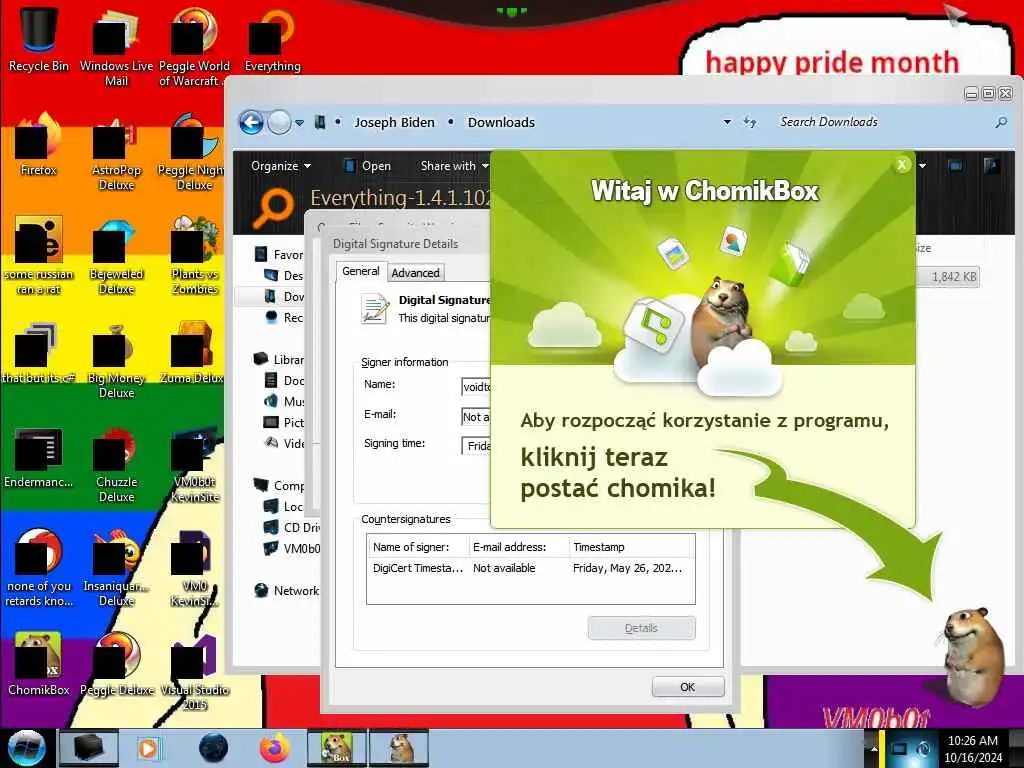Launch Peggle Deluxe desktop shortcut
The height and width of the screenshot is (768, 1024).
click(116, 664)
